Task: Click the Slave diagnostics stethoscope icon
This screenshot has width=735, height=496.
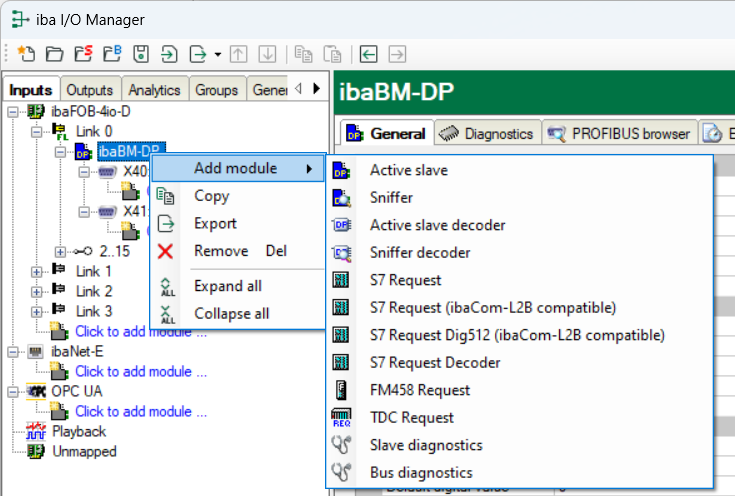Action: coord(341,445)
